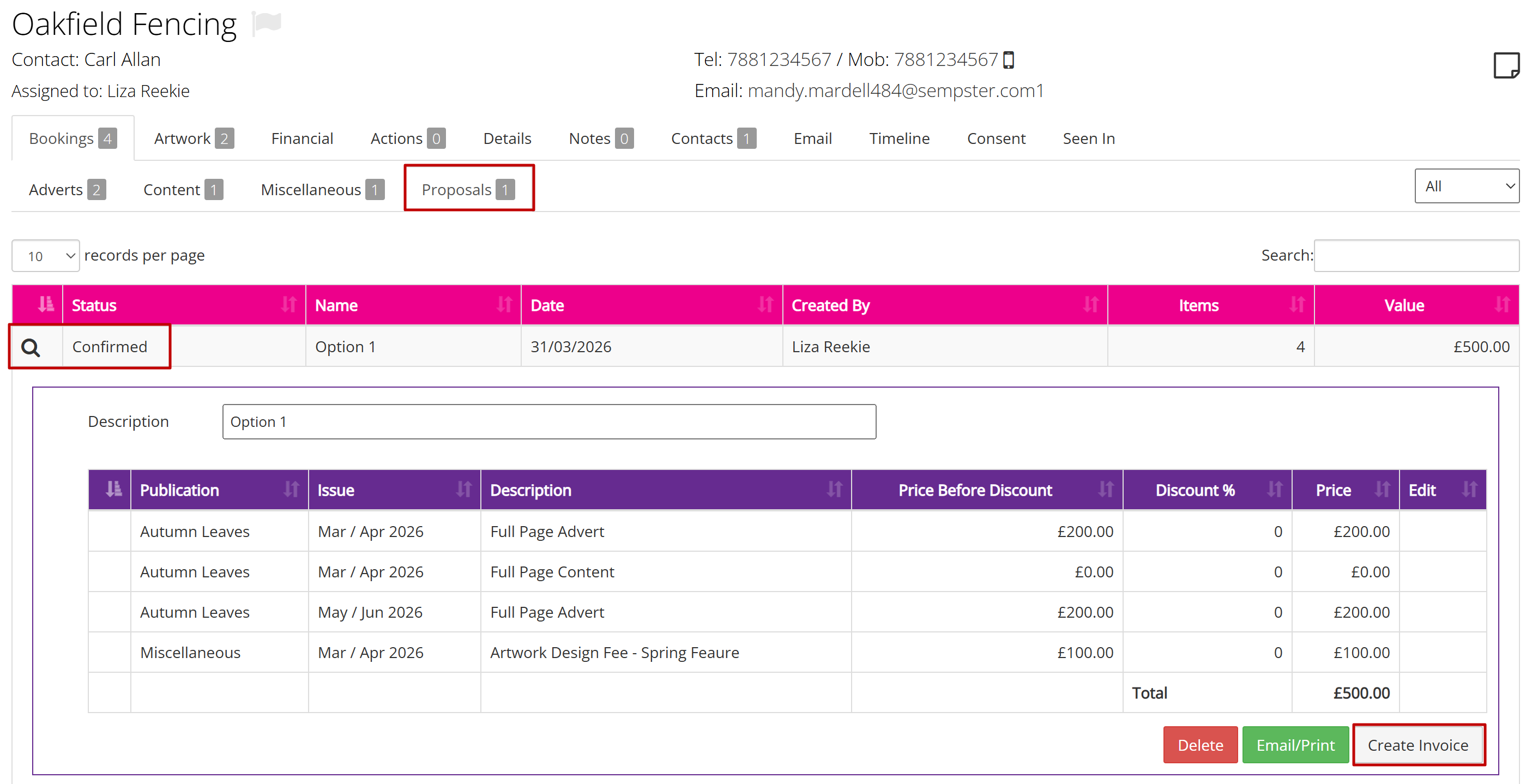Open the records per page dropdown
This screenshot has height=784, width=1532.
46,256
